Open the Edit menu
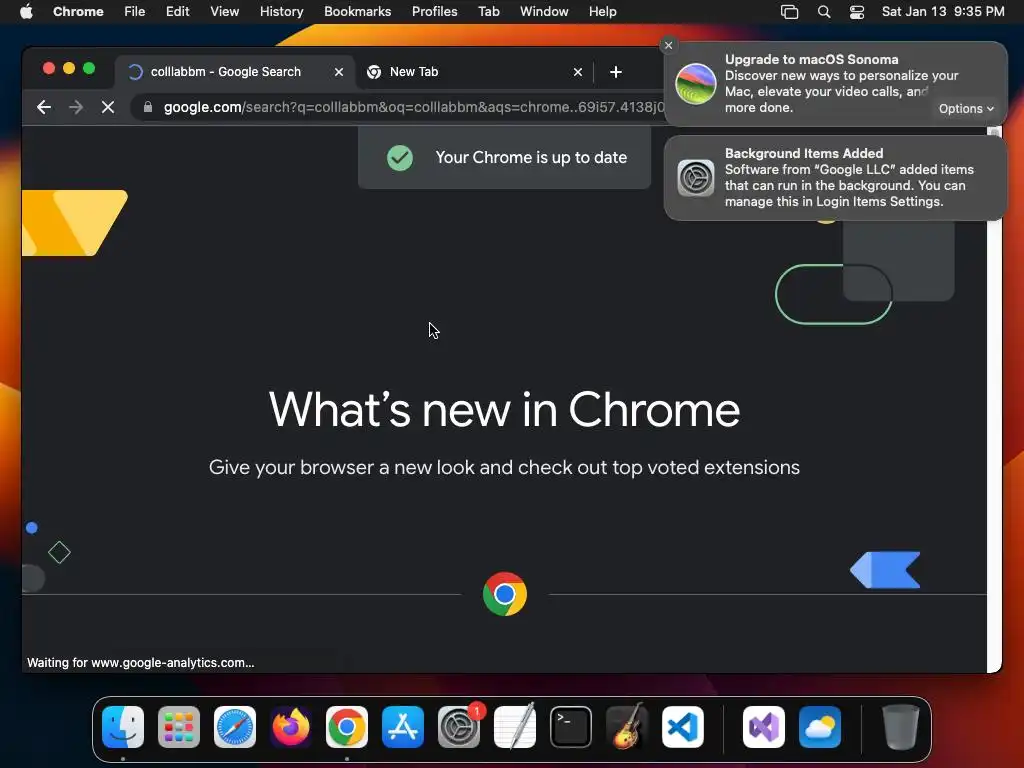Screen dimensions: 1024x768 coord(178,12)
